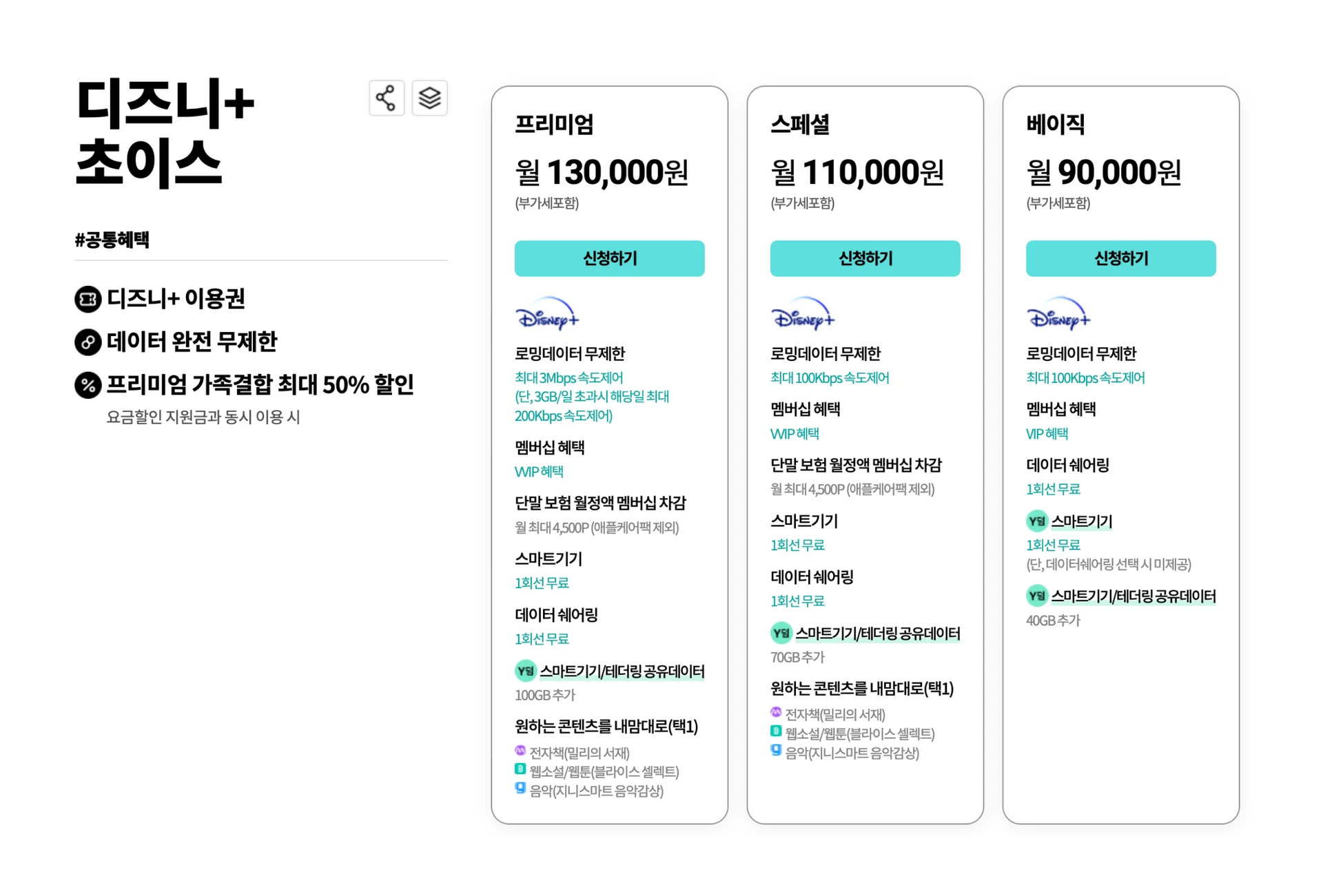Click the 월 130,000원 price text
The width and height of the screenshot is (1323, 896).
tap(602, 172)
